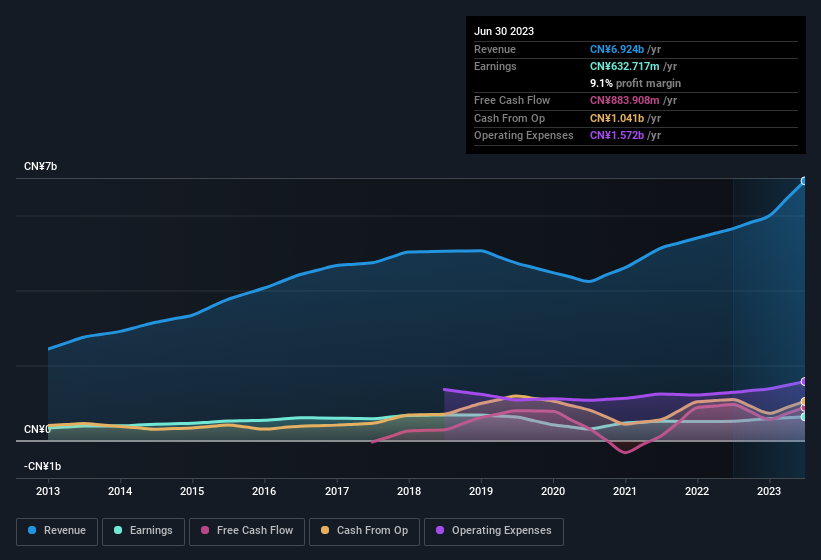The image size is (821, 560).
Task: Click the Revenue line endpoint marker
Action: (804, 181)
